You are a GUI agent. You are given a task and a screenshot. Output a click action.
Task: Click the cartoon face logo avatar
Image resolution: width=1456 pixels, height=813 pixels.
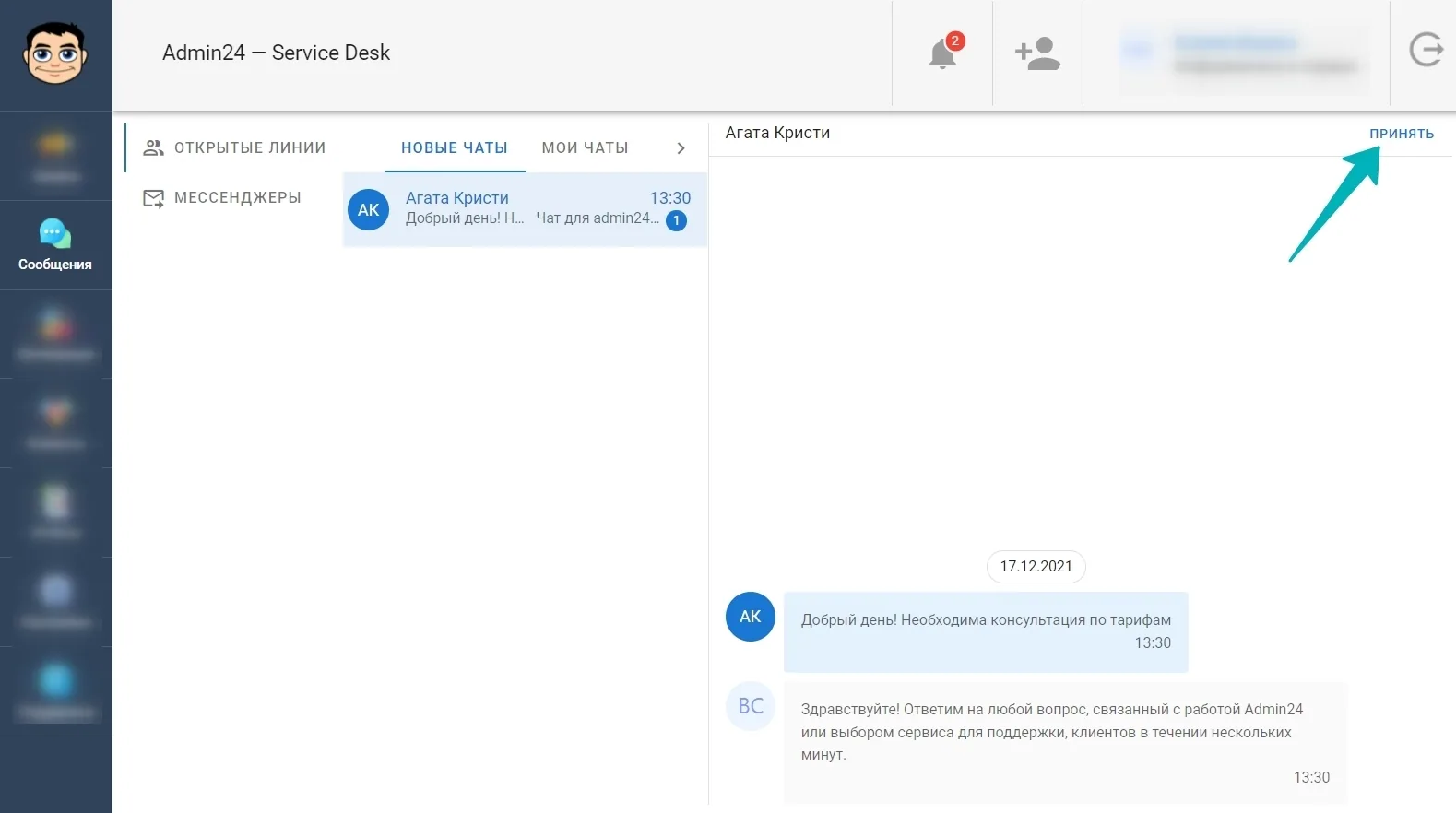pos(55,53)
